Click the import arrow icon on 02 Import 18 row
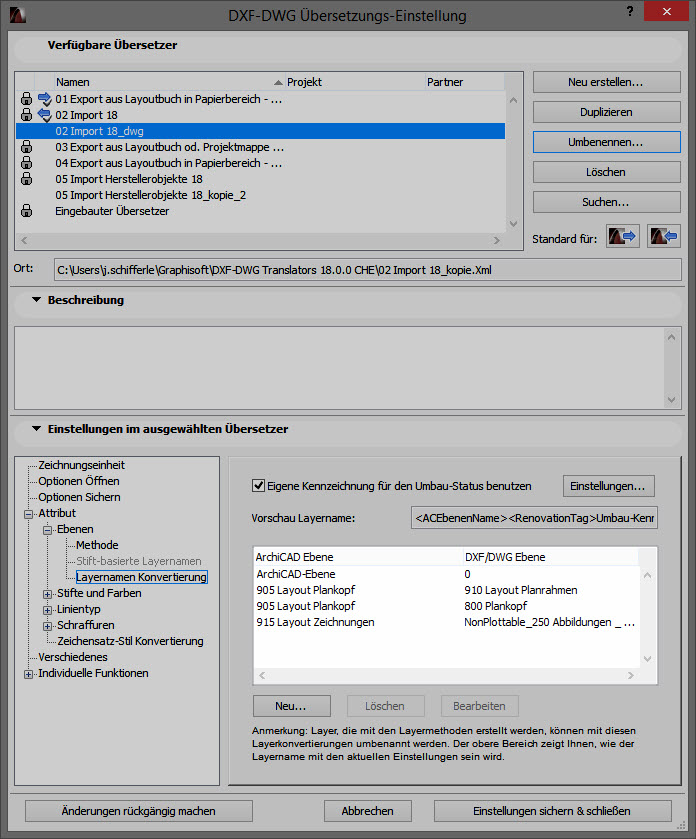Image resolution: width=696 pixels, height=839 pixels. tap(44, 115)
